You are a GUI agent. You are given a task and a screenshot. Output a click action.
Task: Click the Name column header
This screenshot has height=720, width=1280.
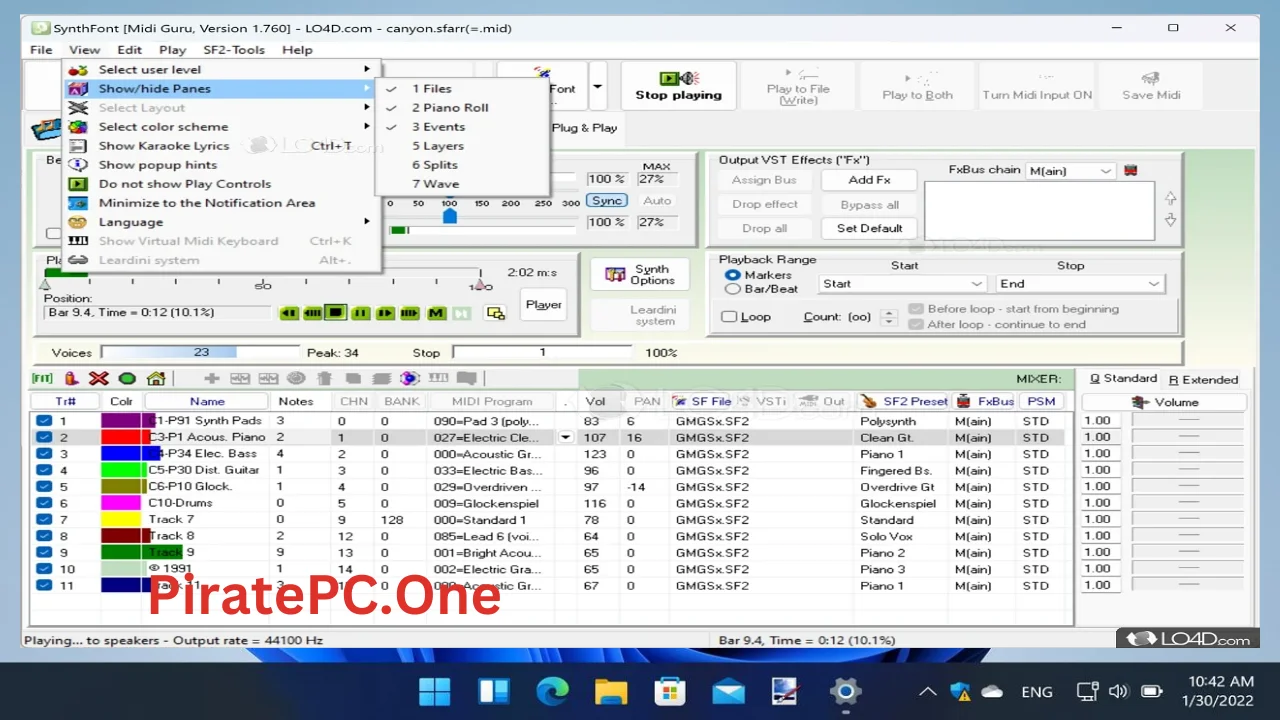coord(207,401)
